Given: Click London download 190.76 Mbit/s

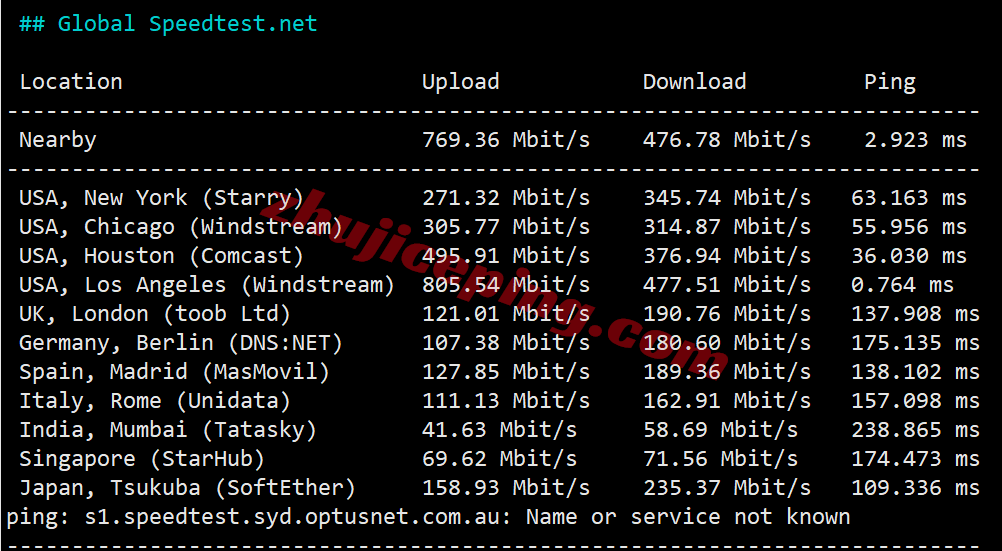Looking at the screenshot, I should [x=727, y=314].
